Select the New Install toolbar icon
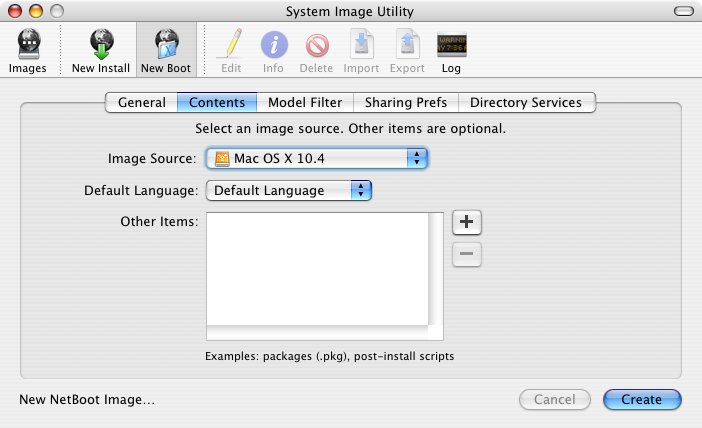702x428 pixels. (101, 44)
